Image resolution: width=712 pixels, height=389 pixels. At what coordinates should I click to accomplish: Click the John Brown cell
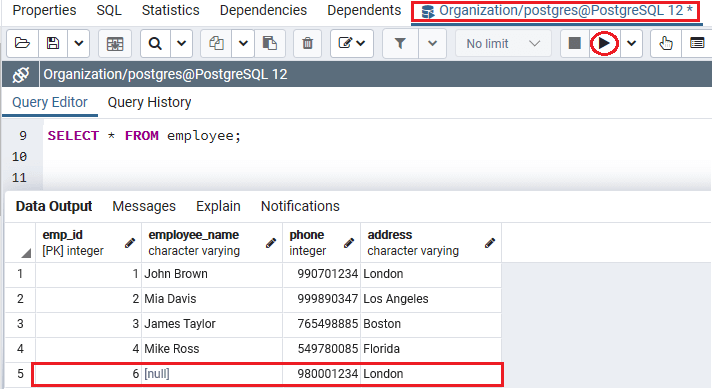coord(212,274)
